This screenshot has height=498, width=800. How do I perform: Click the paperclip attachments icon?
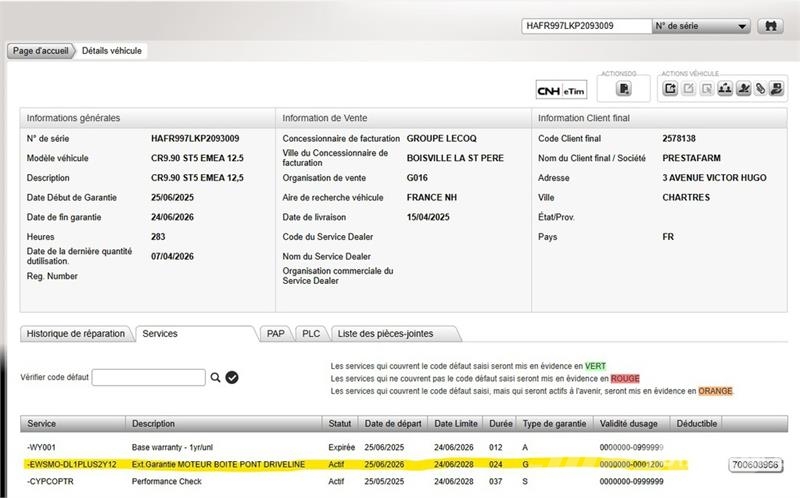(x=760, y=89)
